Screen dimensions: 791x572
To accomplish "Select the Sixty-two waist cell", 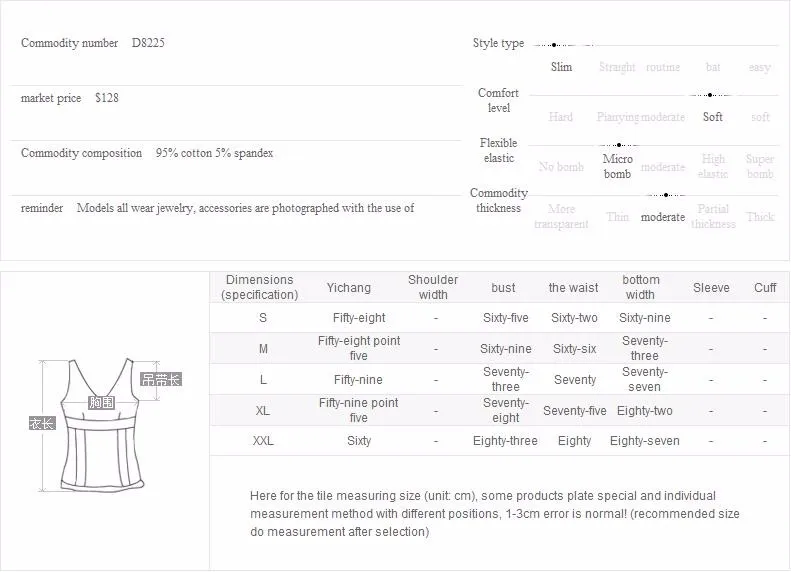I will click(x=574, y=318).
